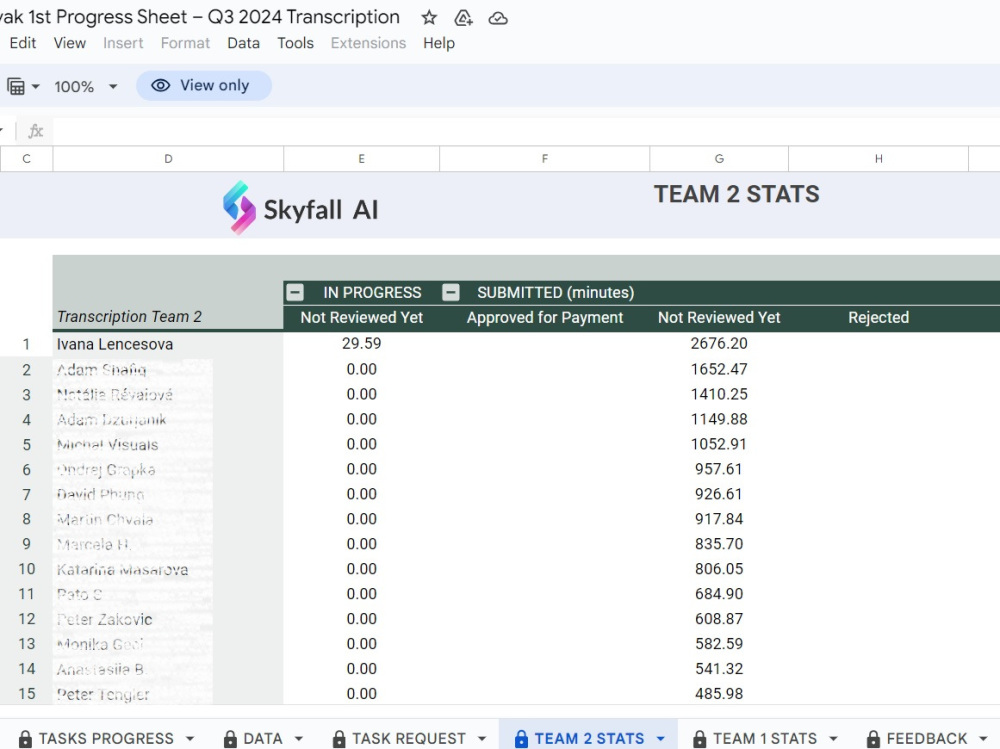Open the Insert menu
Viewport: 1000px width, 749px height.
click(x=123, y=43)
